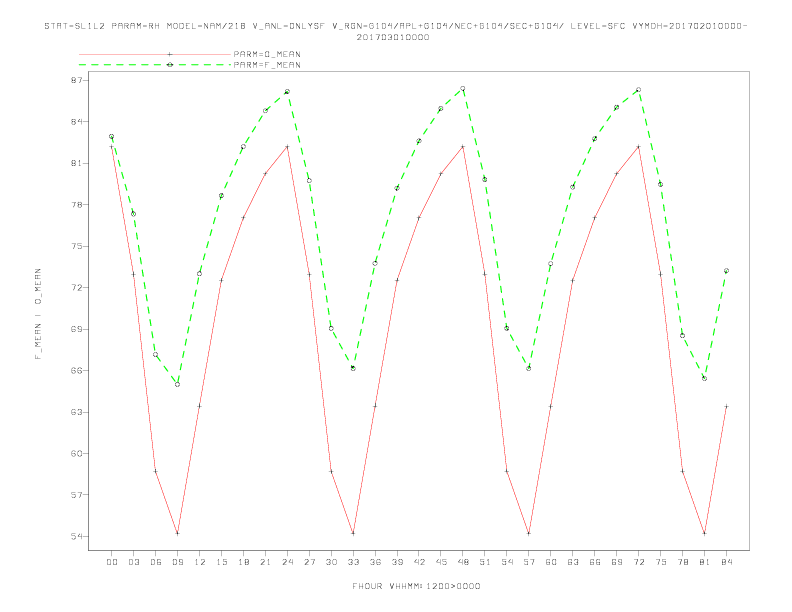
Task: Click y-axis tick label 63
Action: click(x=77, y=412)
